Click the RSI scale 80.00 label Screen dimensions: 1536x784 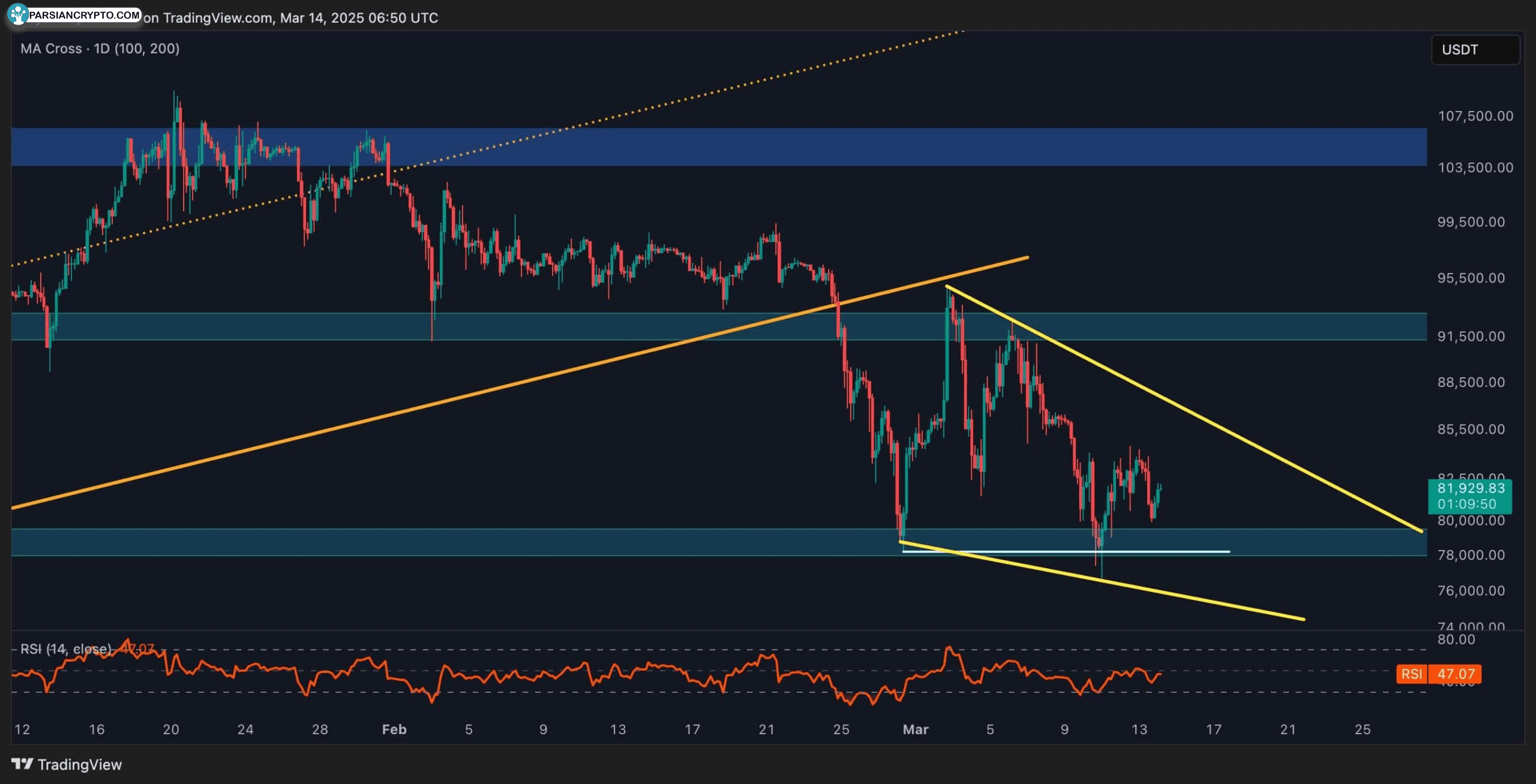click(x=1456, y=639)
